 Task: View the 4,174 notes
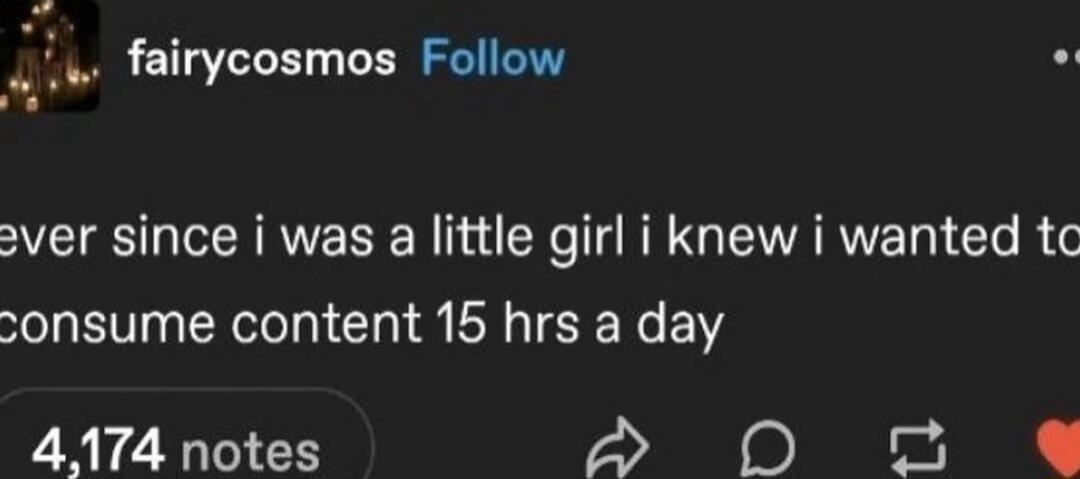[175, 450]
